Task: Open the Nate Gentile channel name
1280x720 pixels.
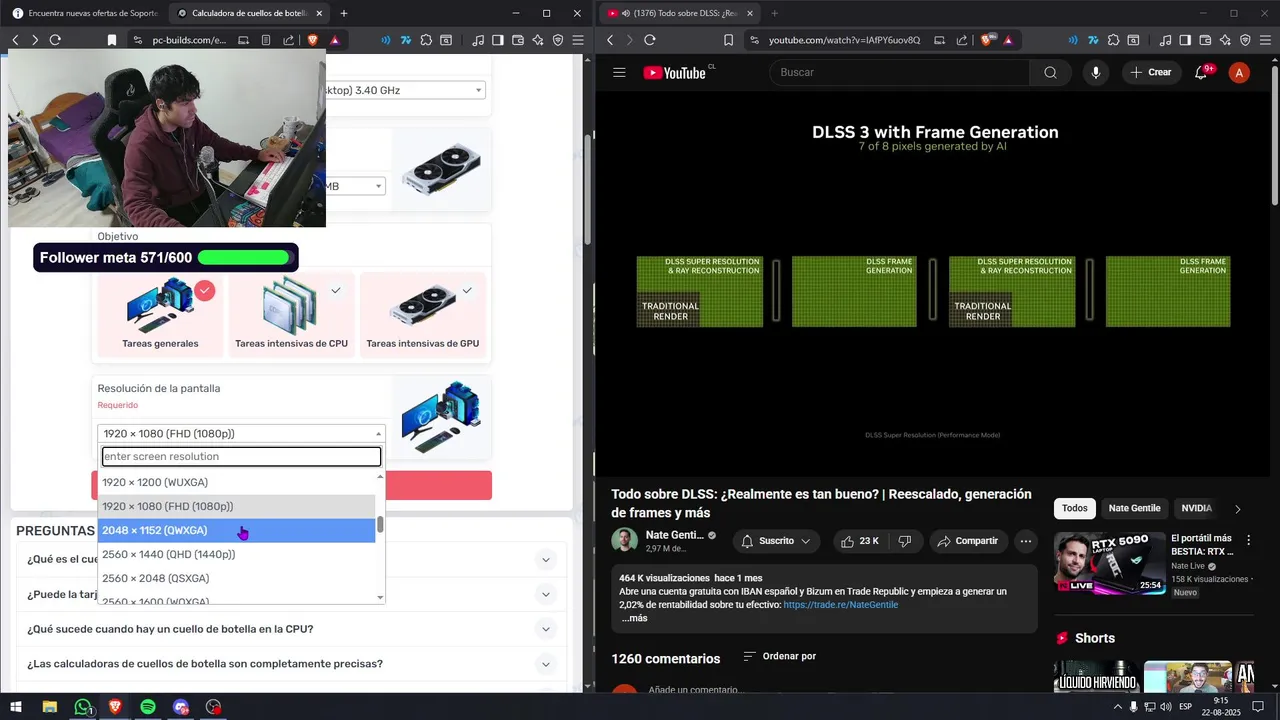Action: point(674,535)
